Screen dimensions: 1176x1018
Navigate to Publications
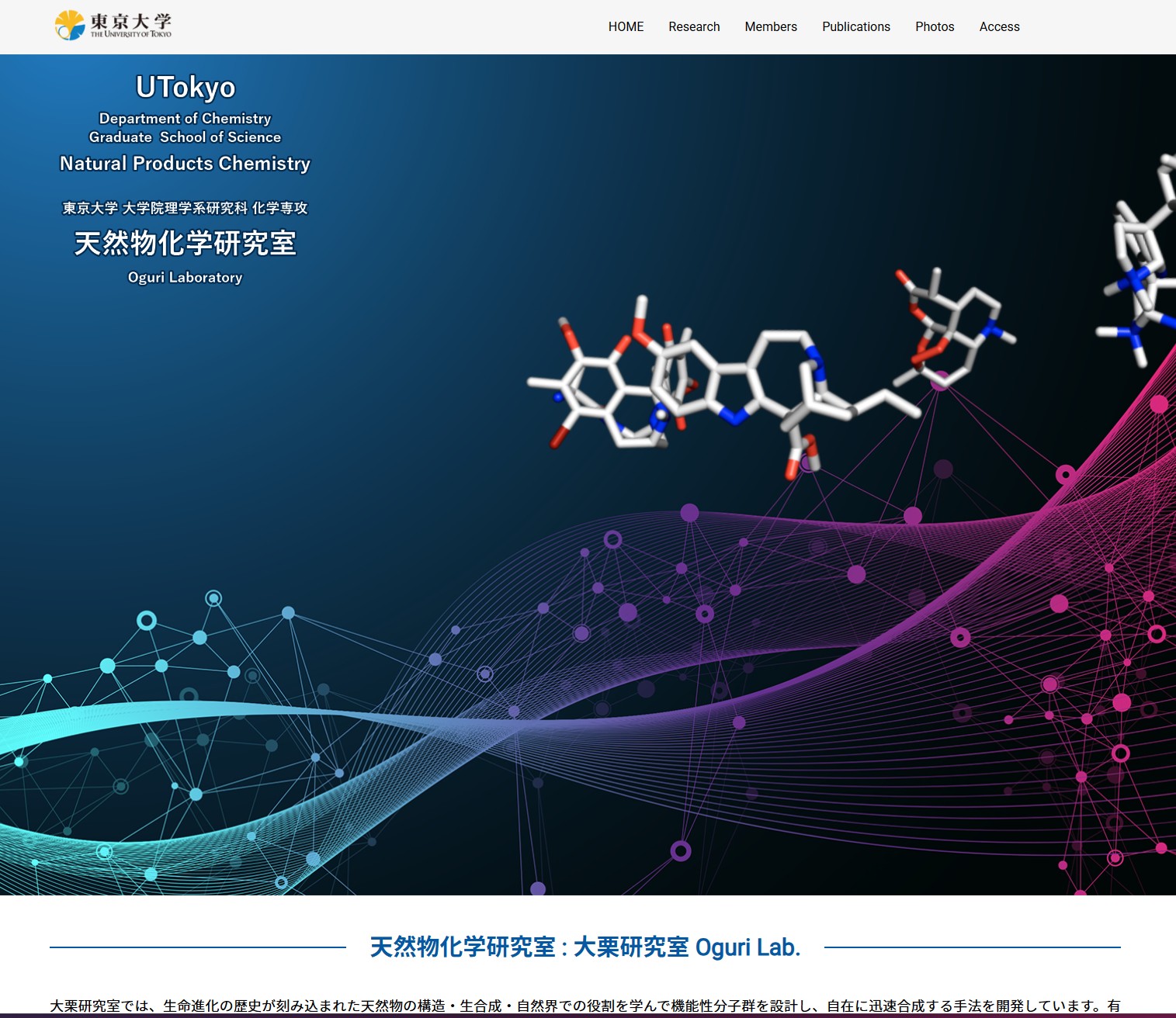[855, 26]
